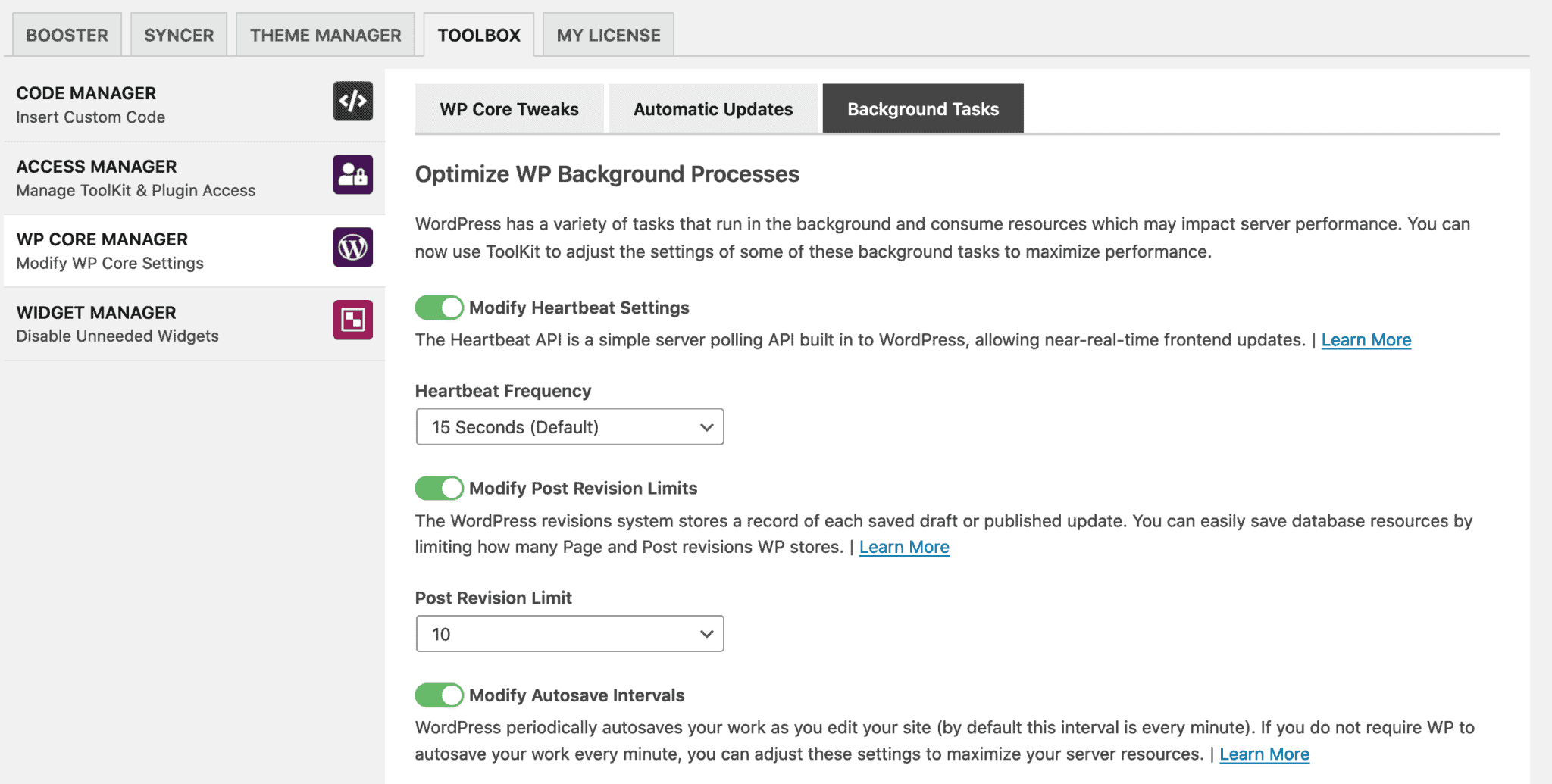
Task: Toggle the Modify Autosave Intervals switch
Action: click(x=439, y=695)
